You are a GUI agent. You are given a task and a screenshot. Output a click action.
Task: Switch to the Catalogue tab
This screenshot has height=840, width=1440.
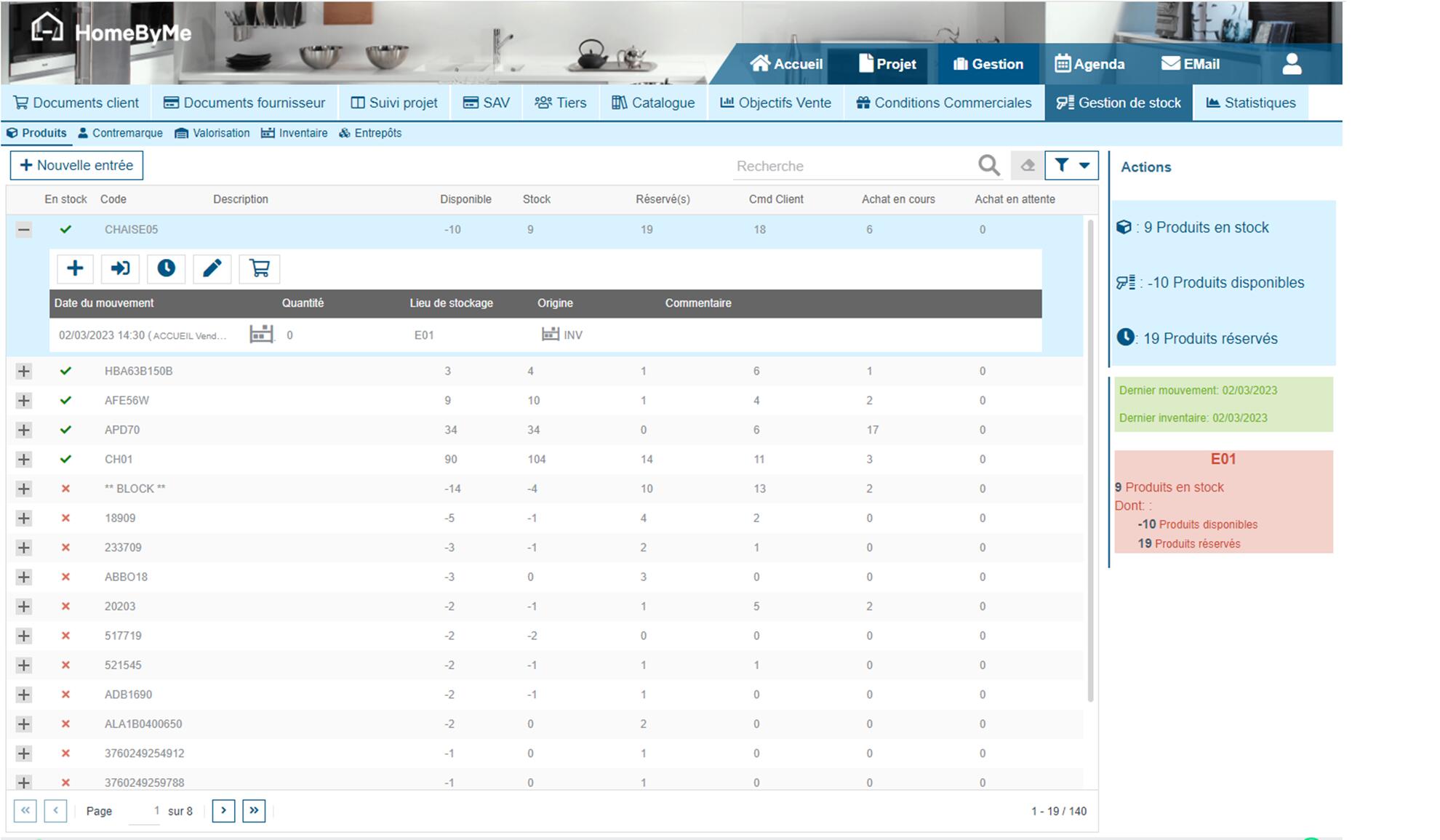653,103
